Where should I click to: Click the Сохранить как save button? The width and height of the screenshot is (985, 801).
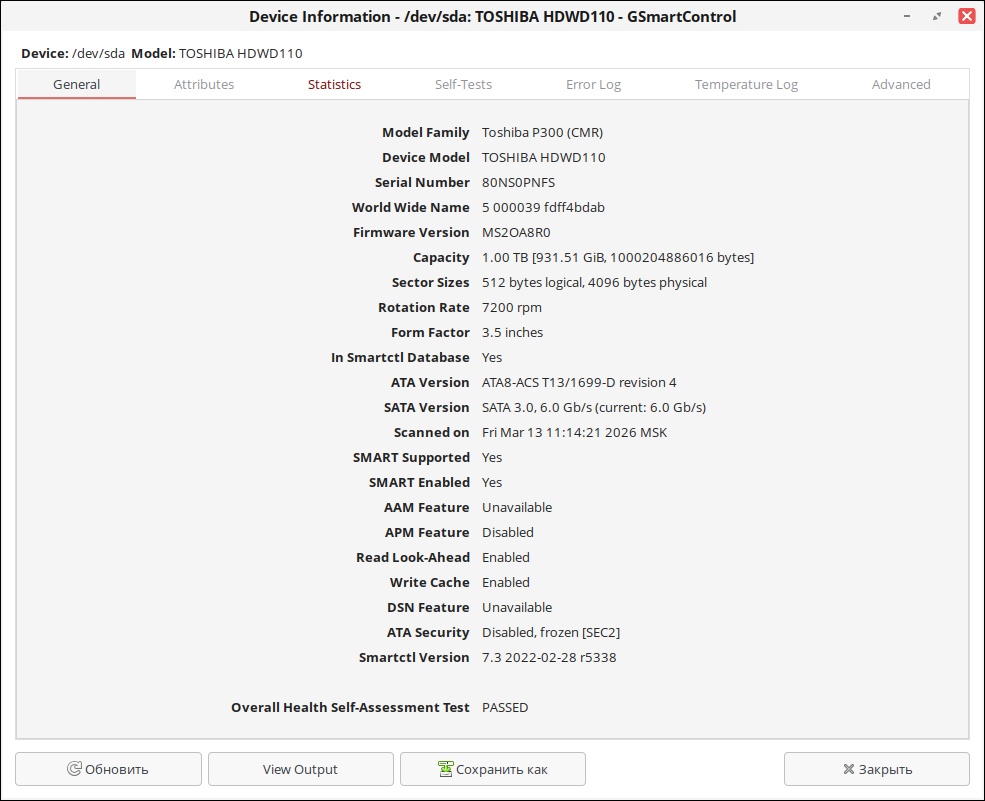tap(493, 769)
